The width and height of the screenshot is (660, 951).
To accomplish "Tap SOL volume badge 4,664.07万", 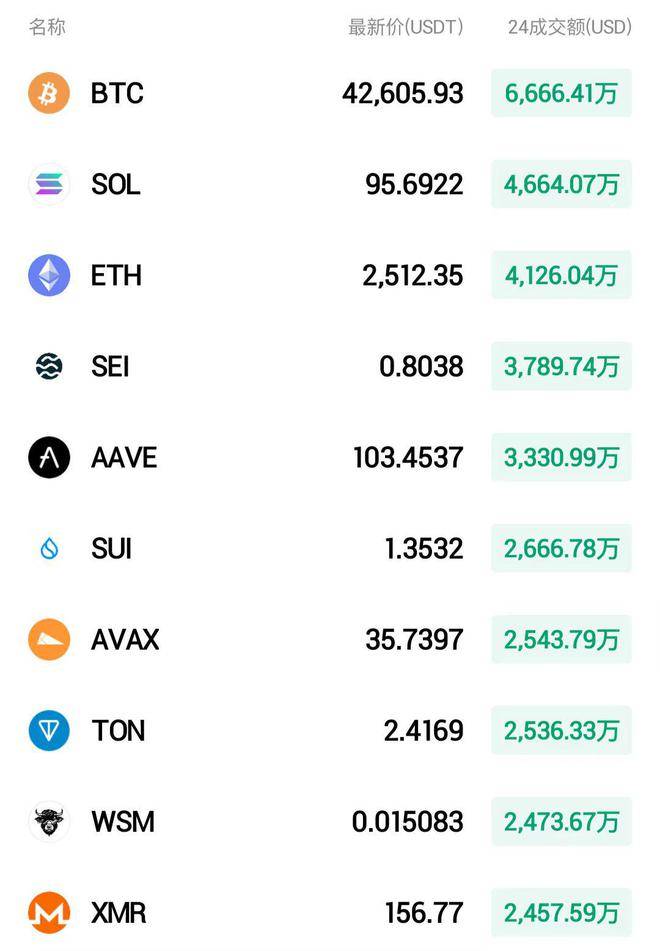I will (x=561, y=184).
